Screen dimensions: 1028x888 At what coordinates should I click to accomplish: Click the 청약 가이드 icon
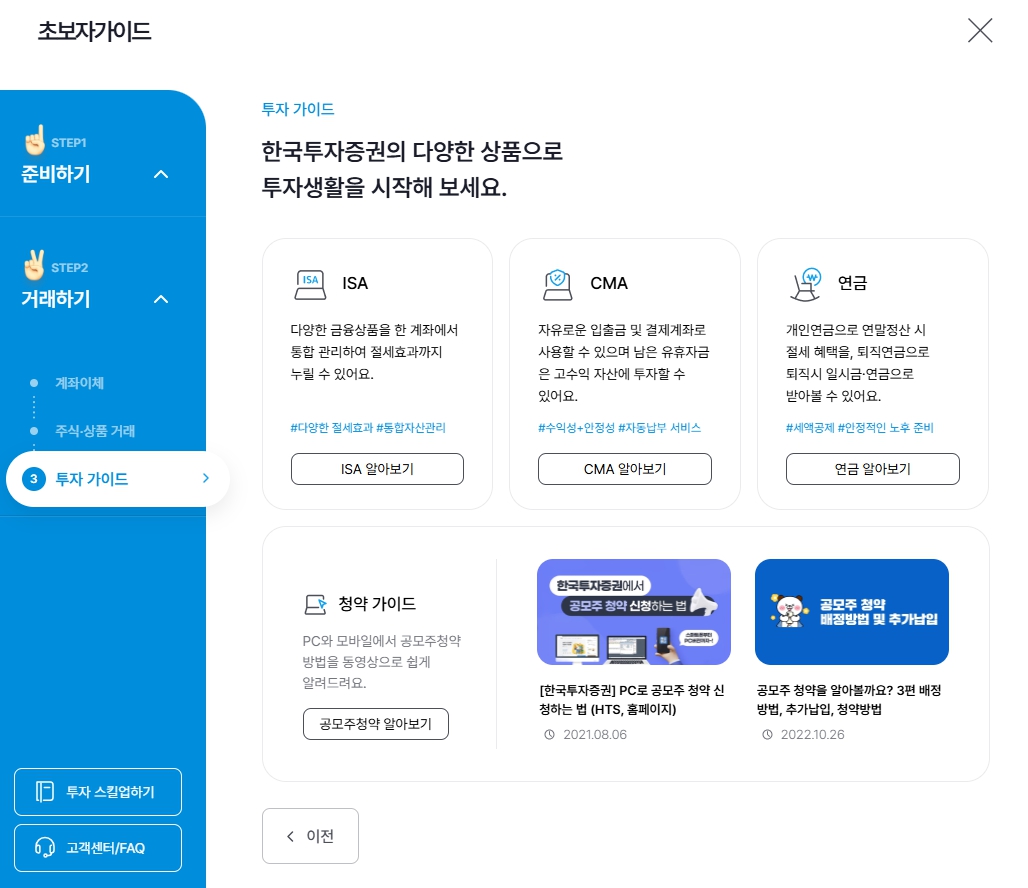pos(315,604)
